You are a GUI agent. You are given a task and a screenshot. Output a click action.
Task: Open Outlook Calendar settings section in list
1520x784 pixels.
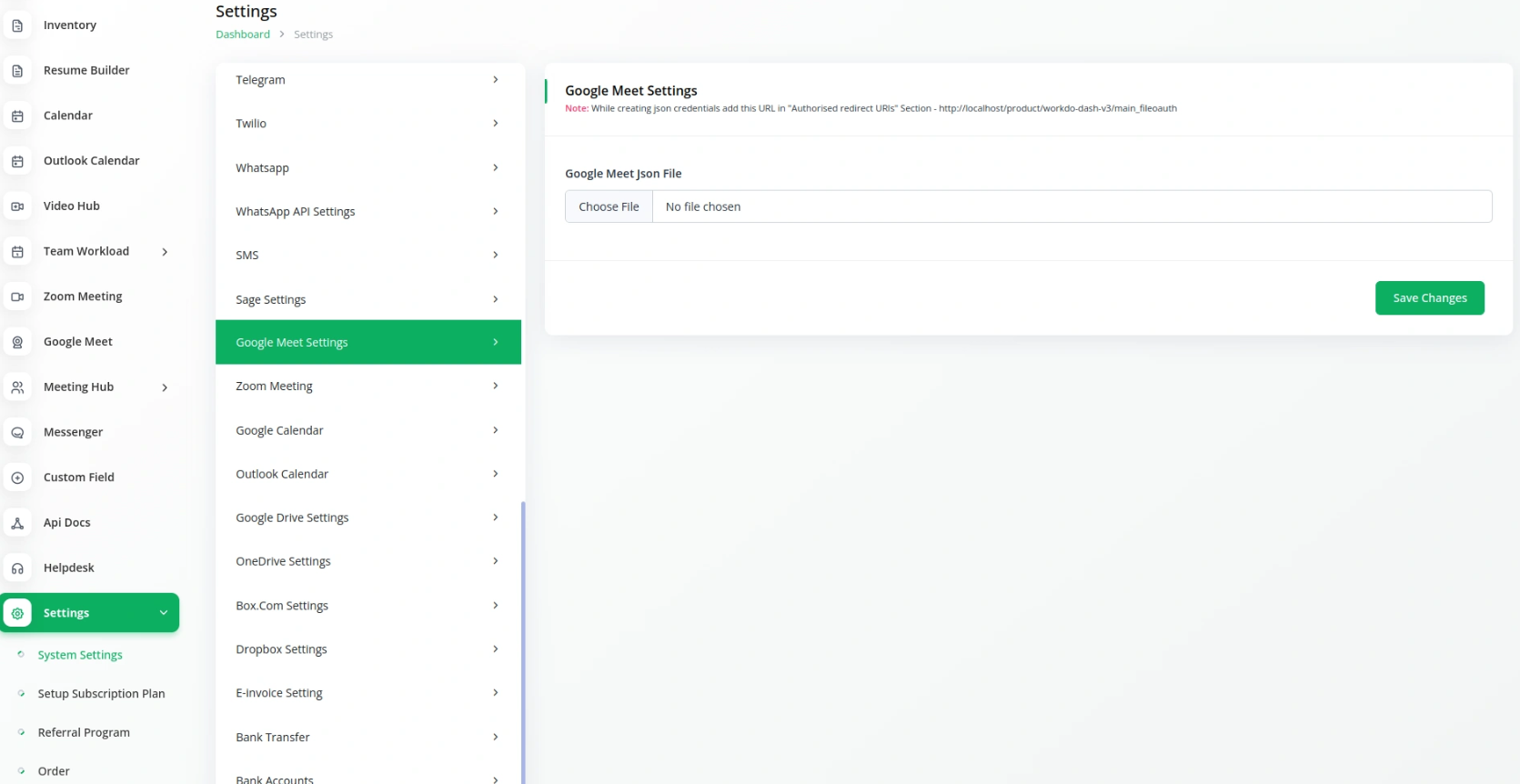368,474
